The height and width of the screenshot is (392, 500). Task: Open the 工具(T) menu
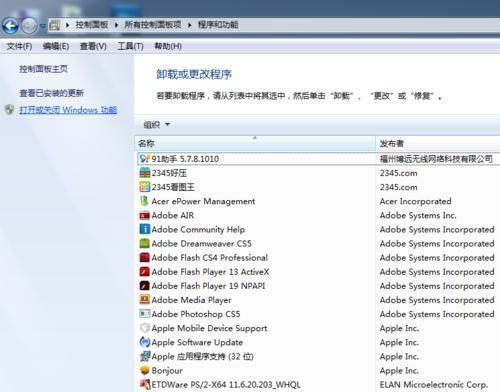click(130, 46)
